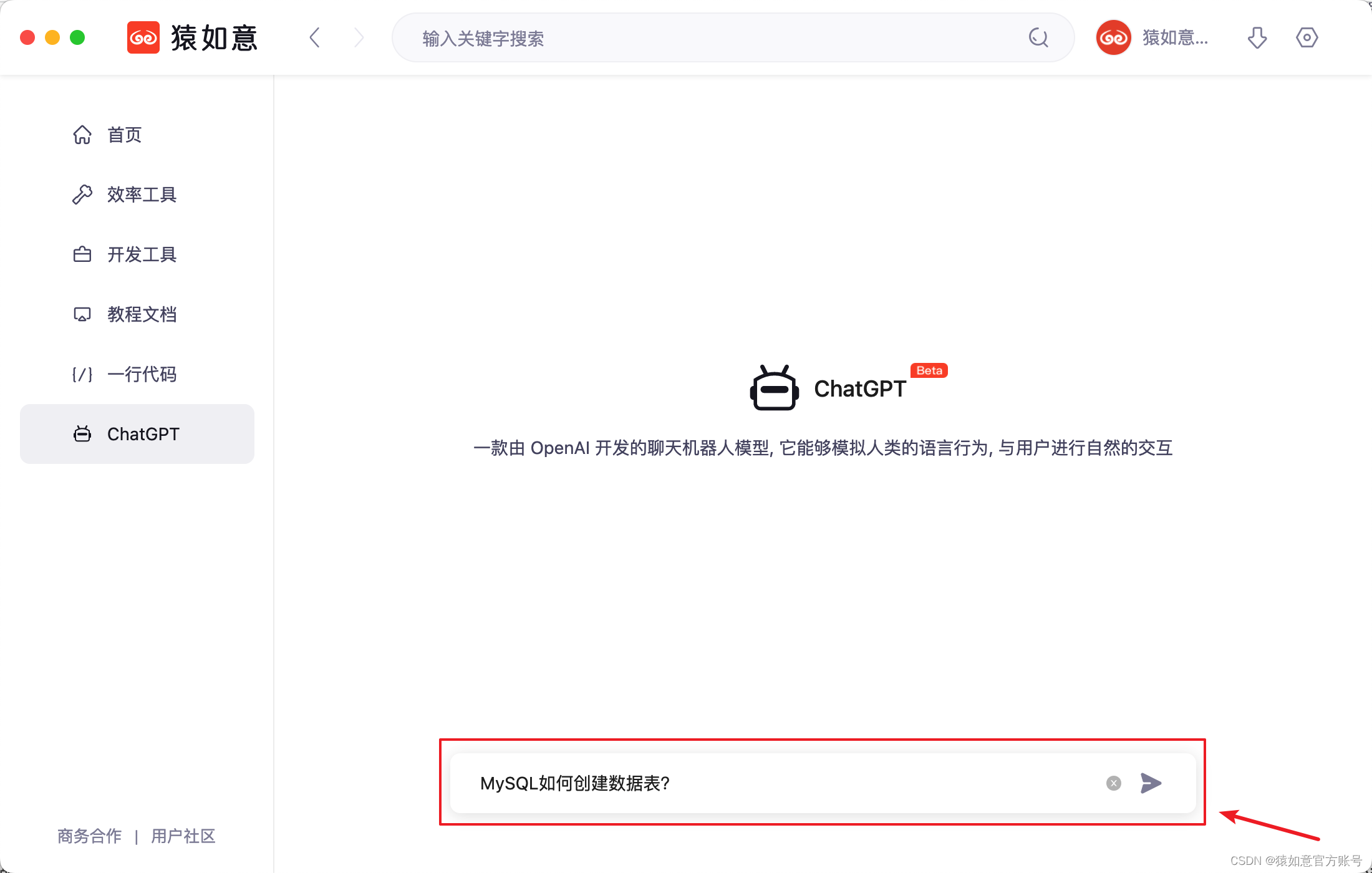The height and width of the screenshot is (873, 1372).
Task: Click the search magnifier icon
Action: (x=1038, y=37)
